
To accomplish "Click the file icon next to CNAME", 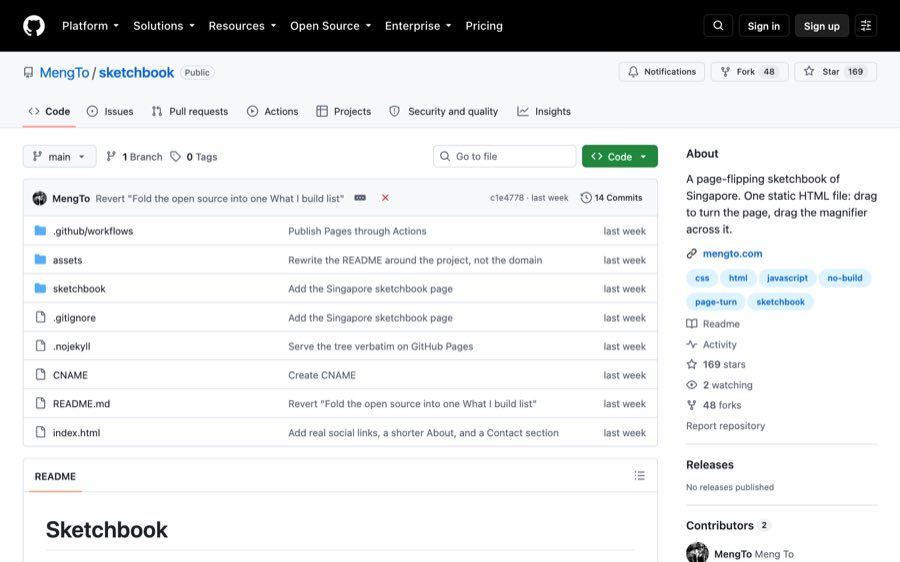I will coord(40,375).
